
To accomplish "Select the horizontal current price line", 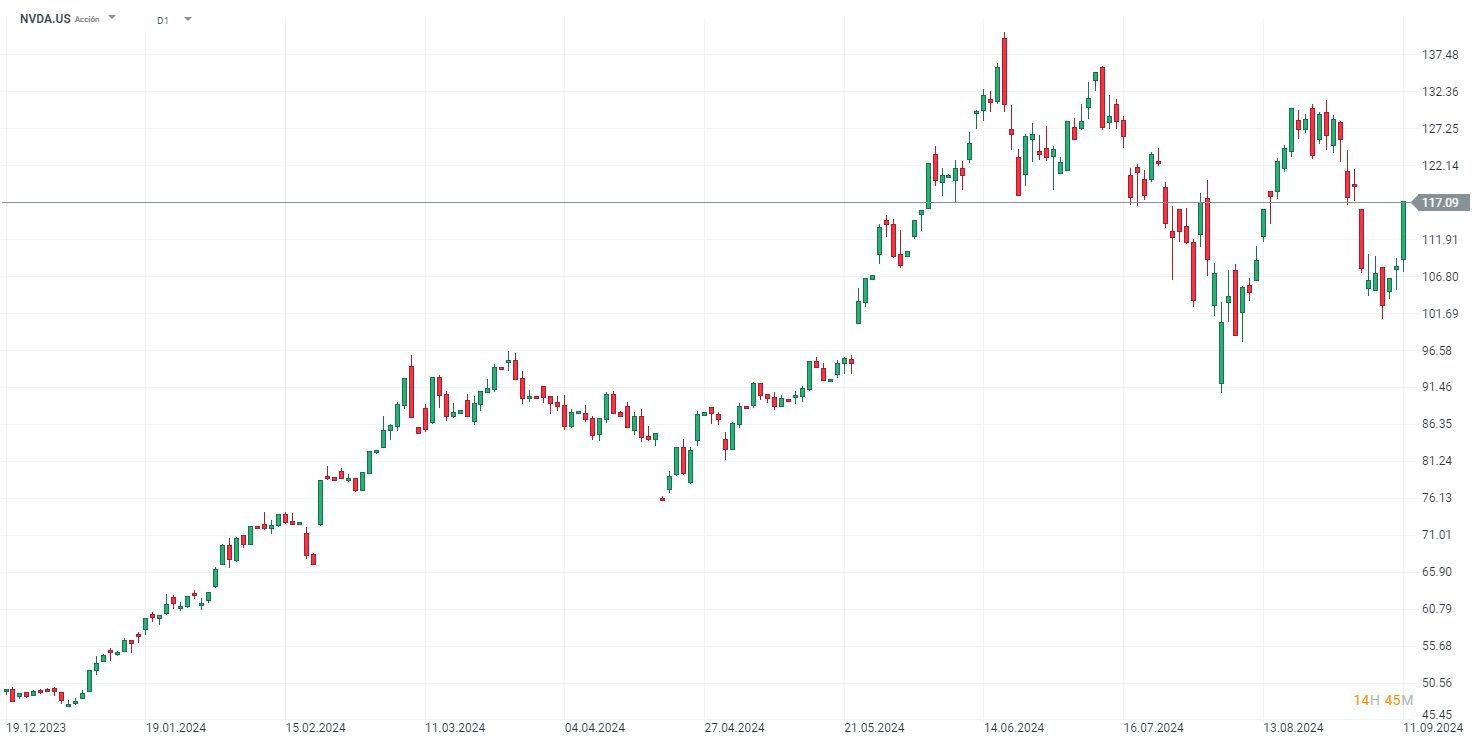I will (700, 203).
